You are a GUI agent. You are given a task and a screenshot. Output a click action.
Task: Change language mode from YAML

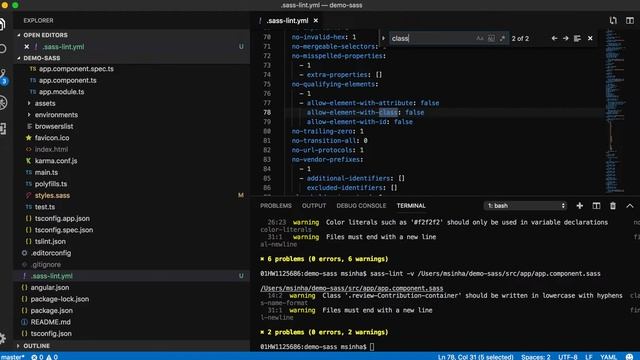[608, 357]
